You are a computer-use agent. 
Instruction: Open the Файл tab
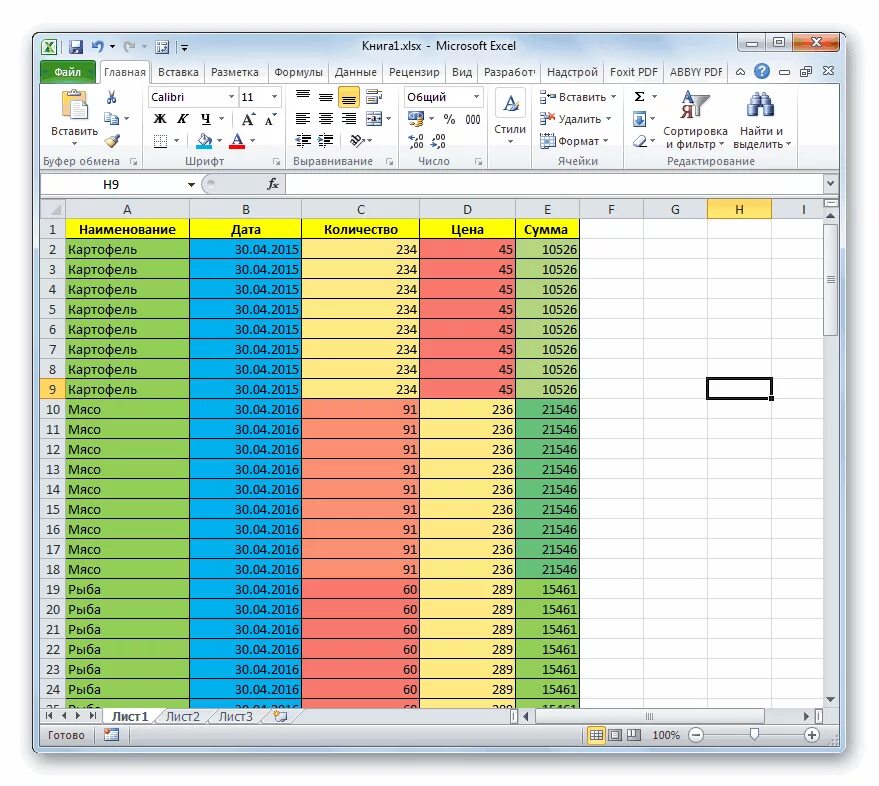(x=68, y=72)
